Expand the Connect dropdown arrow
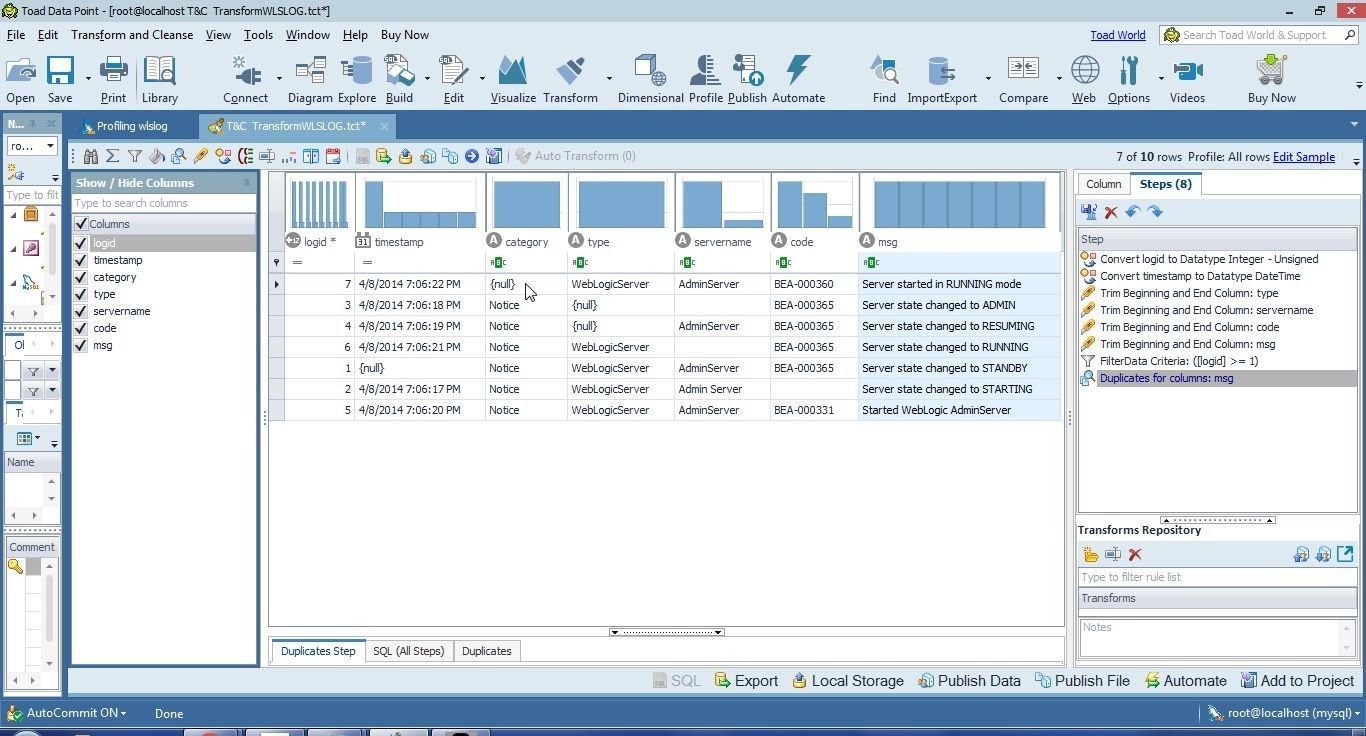Screen dimensions: 1366x736 tap(278, 79)
